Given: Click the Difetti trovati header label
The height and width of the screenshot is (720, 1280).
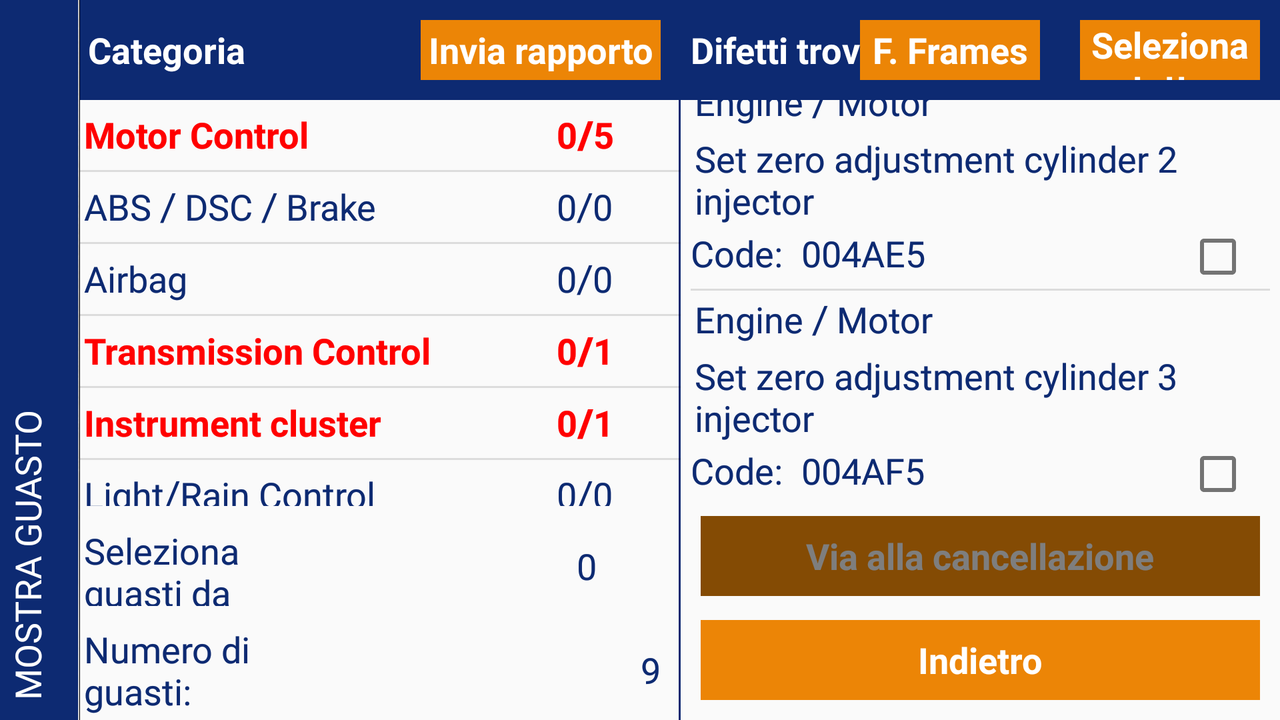Looking at the screenshot, I should pos(774,52).
